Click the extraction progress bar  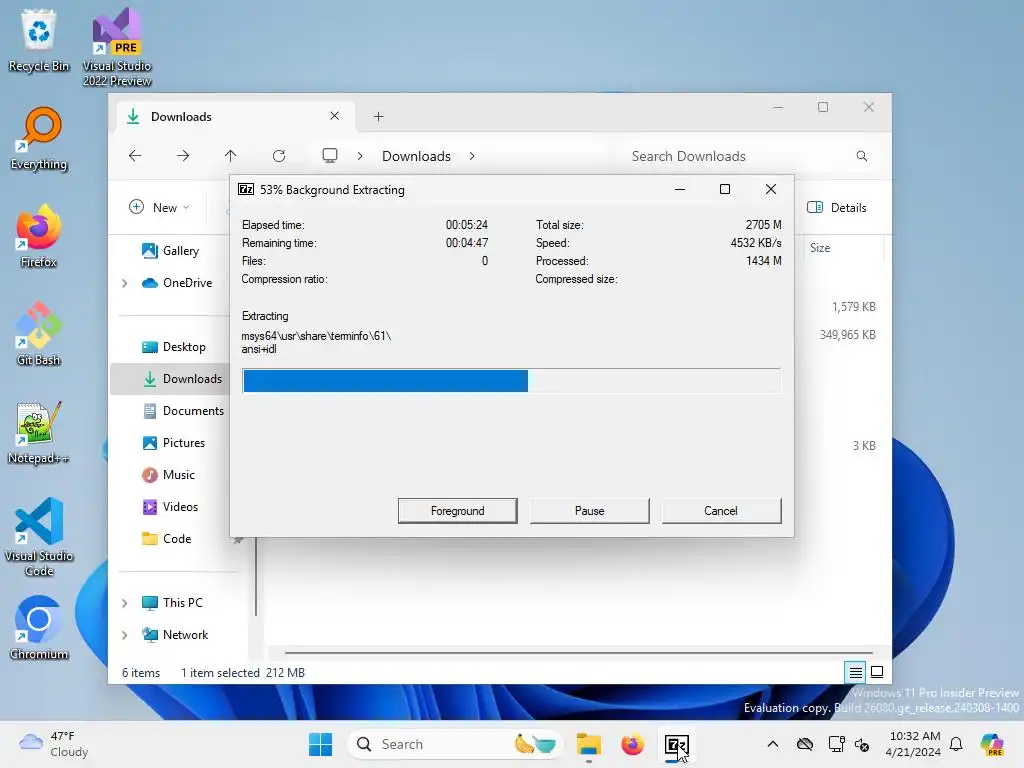pos(511,381)
